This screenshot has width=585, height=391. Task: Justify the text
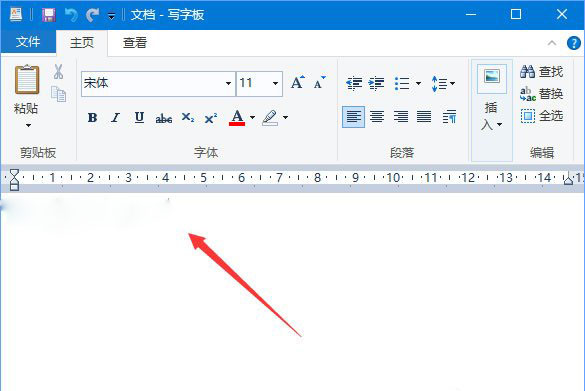click(424, 117)
